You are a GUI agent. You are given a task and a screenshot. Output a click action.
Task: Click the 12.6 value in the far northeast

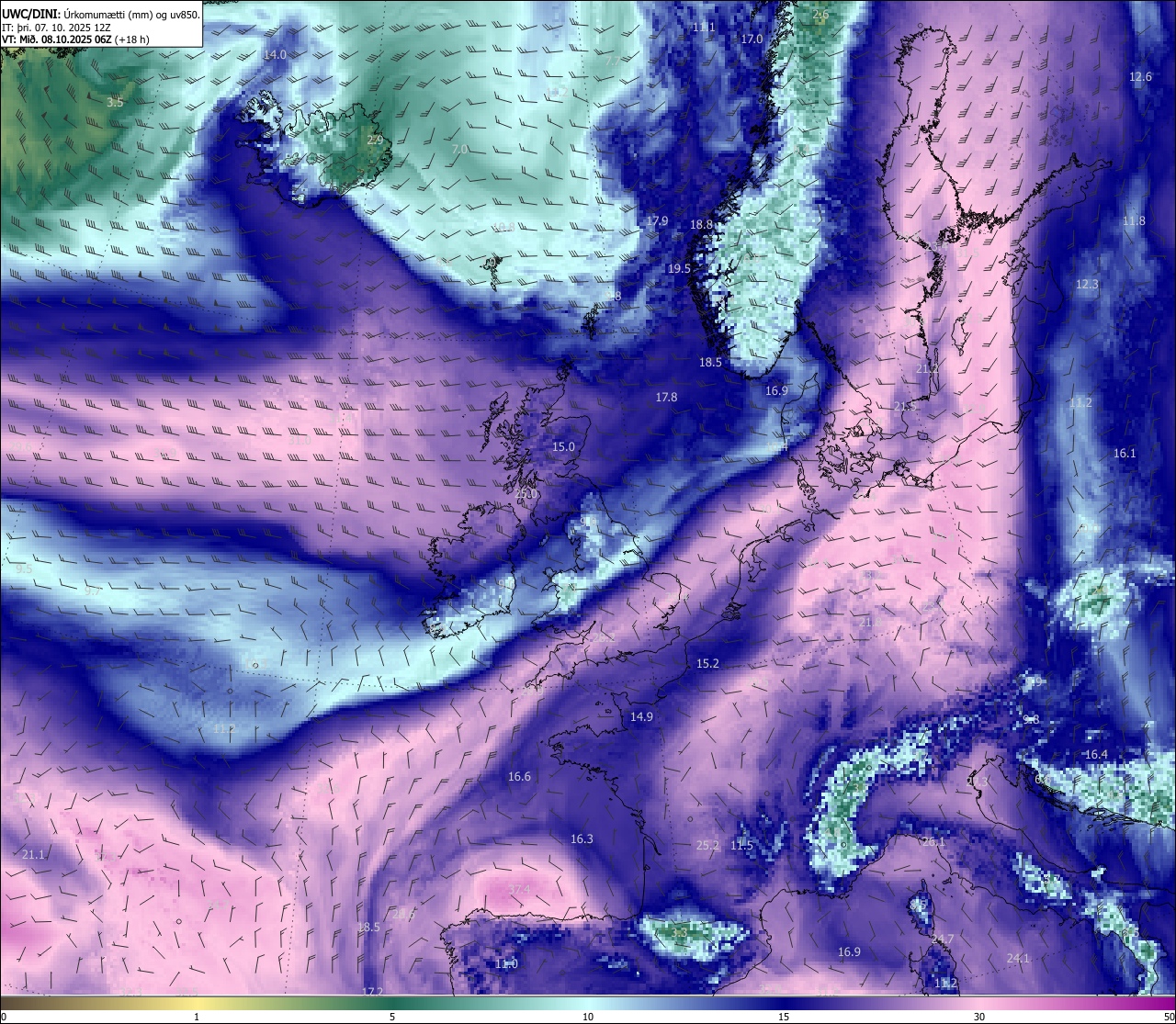pos(1140,77)
